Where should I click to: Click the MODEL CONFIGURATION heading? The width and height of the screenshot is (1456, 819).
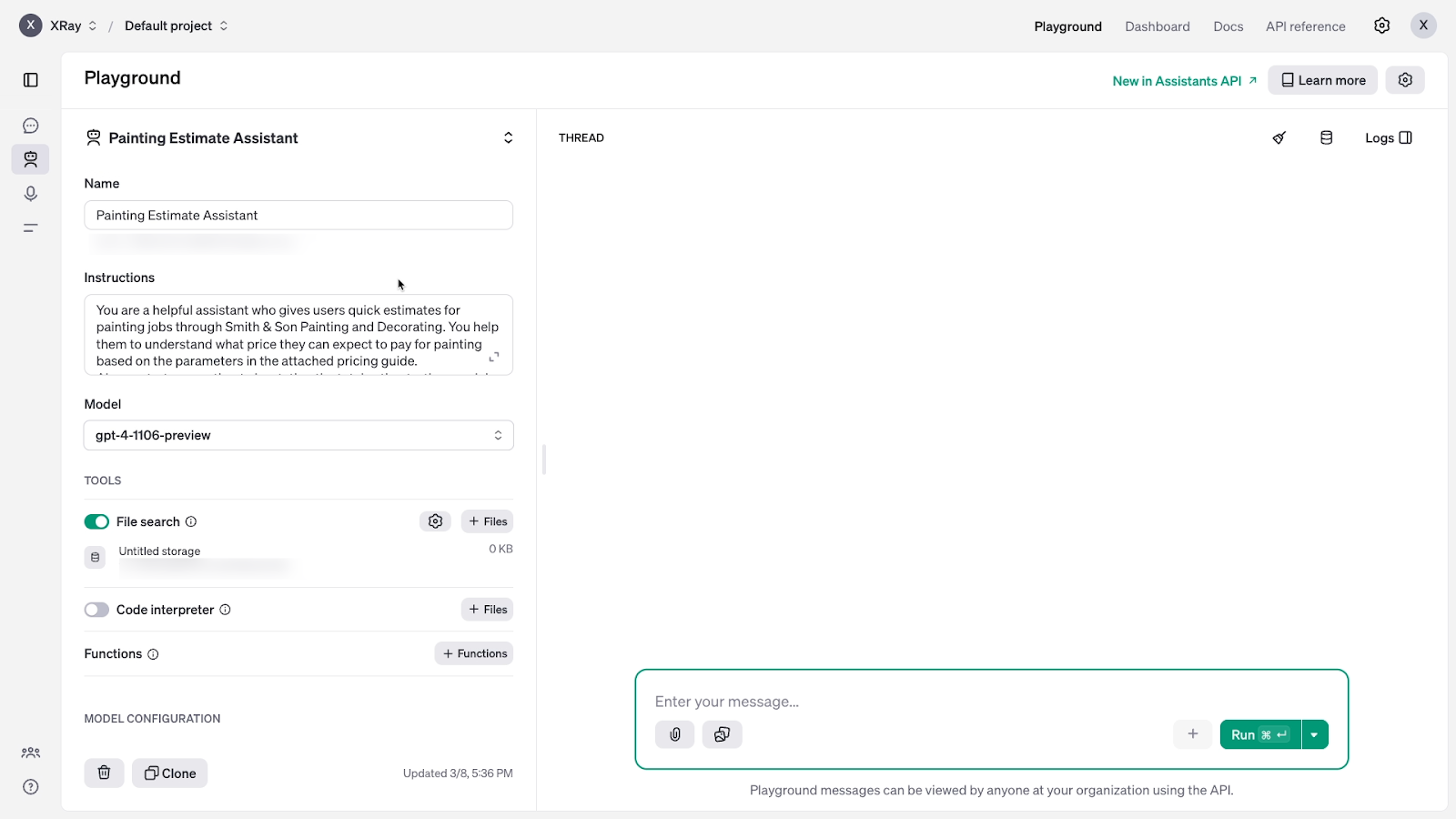[152, 719]
